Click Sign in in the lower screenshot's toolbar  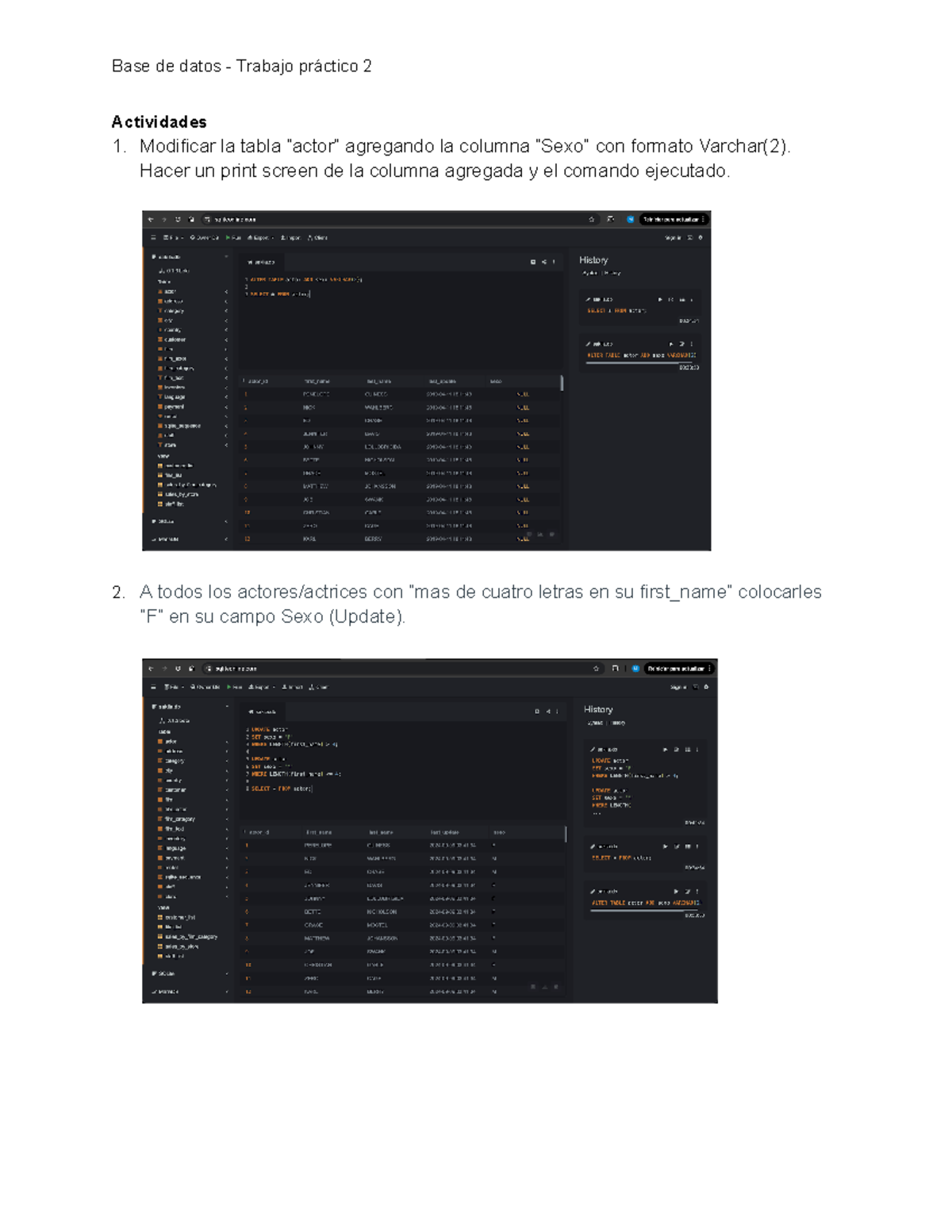(678, 687)
